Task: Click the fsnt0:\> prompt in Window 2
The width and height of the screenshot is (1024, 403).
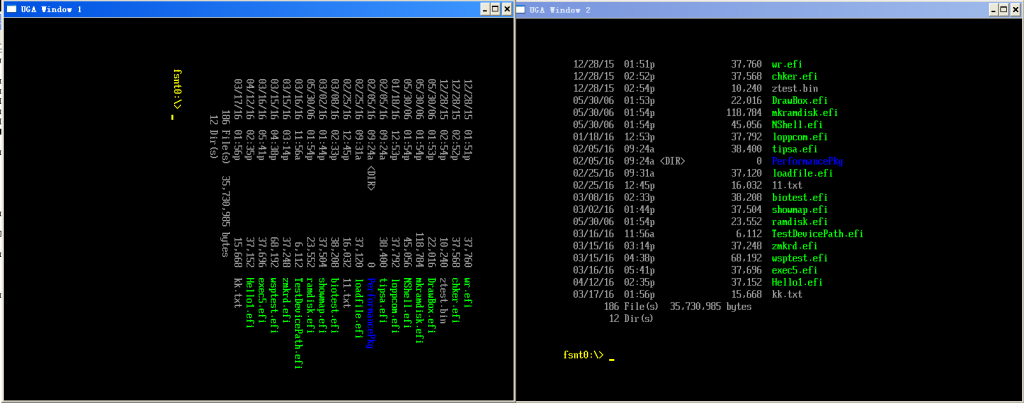Action: (584, 355)
